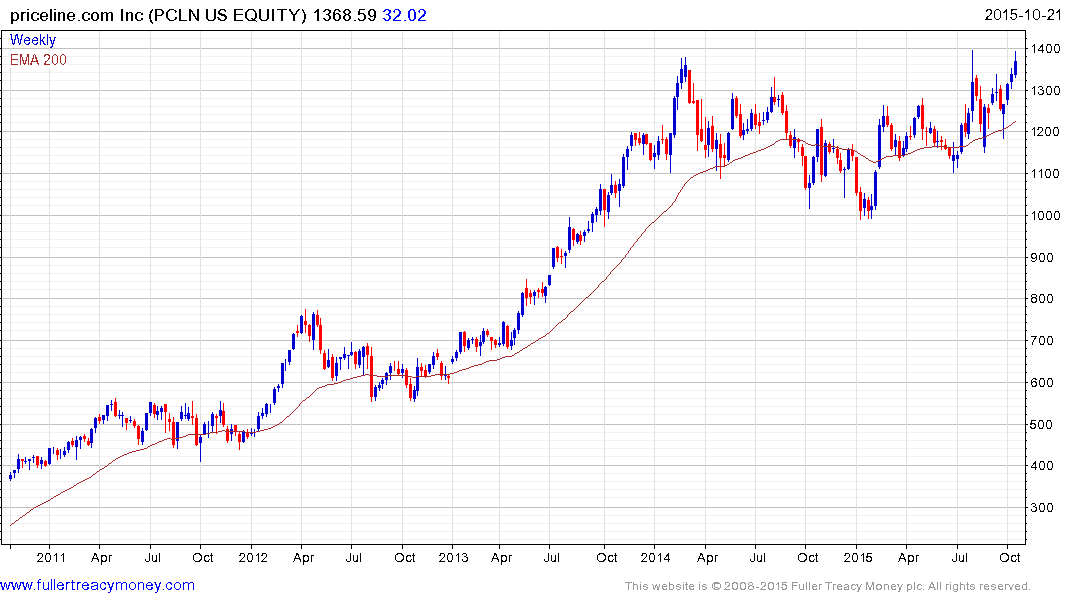Select the Weekly interval label

(x=33, y=40)
